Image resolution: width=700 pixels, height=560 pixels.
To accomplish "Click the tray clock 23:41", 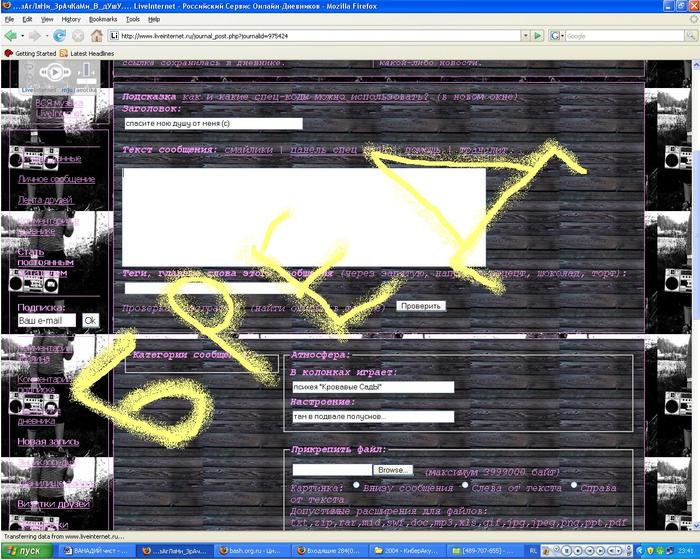I will [x=685, y=551].
